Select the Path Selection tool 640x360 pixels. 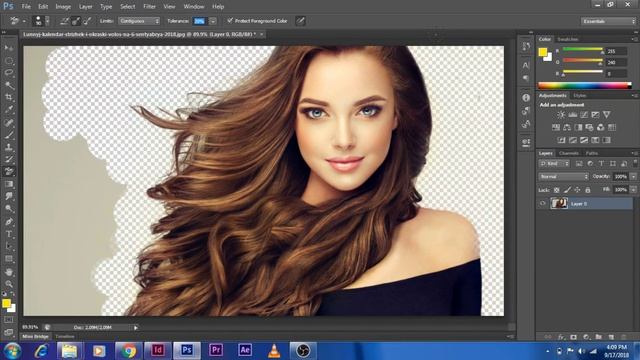9,247
